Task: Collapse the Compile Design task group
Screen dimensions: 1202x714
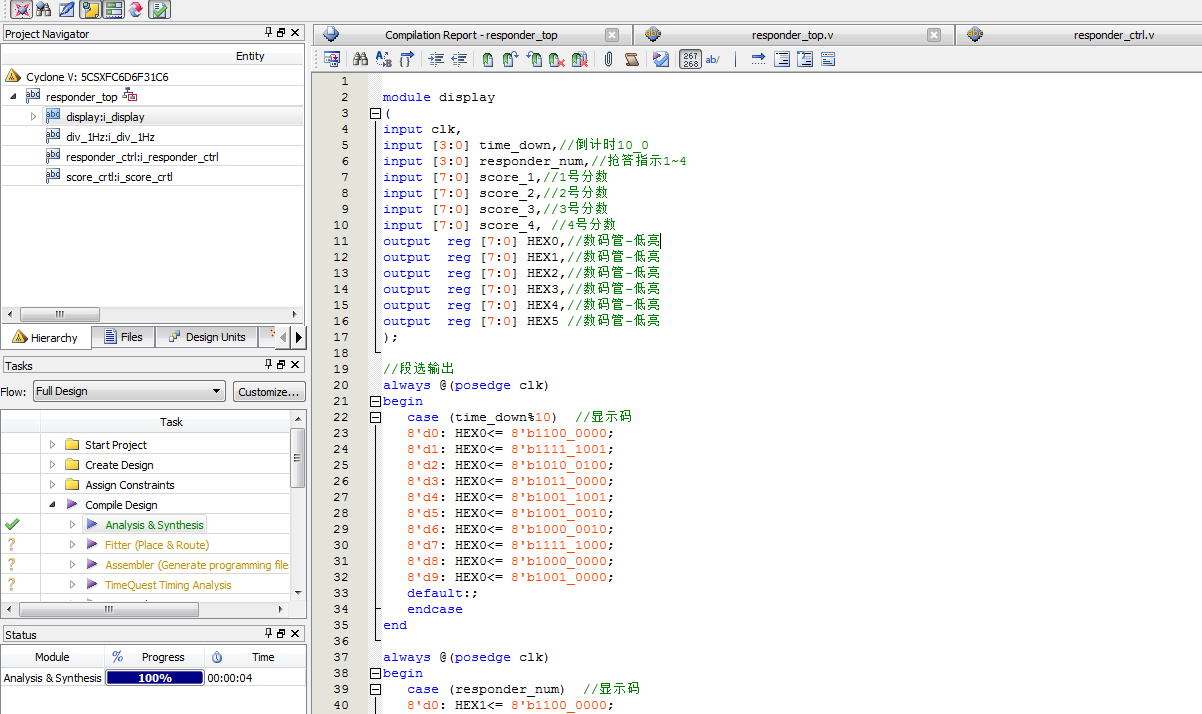Action: (x=52, y=505)
